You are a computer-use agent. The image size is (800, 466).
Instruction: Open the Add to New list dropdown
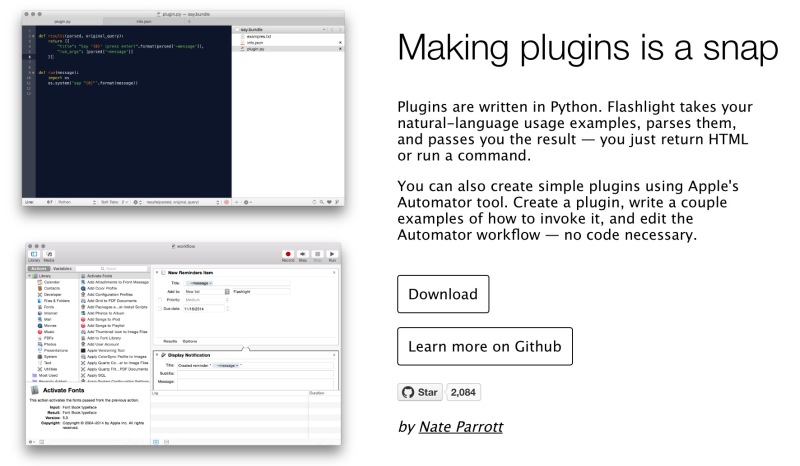(207, 291)
